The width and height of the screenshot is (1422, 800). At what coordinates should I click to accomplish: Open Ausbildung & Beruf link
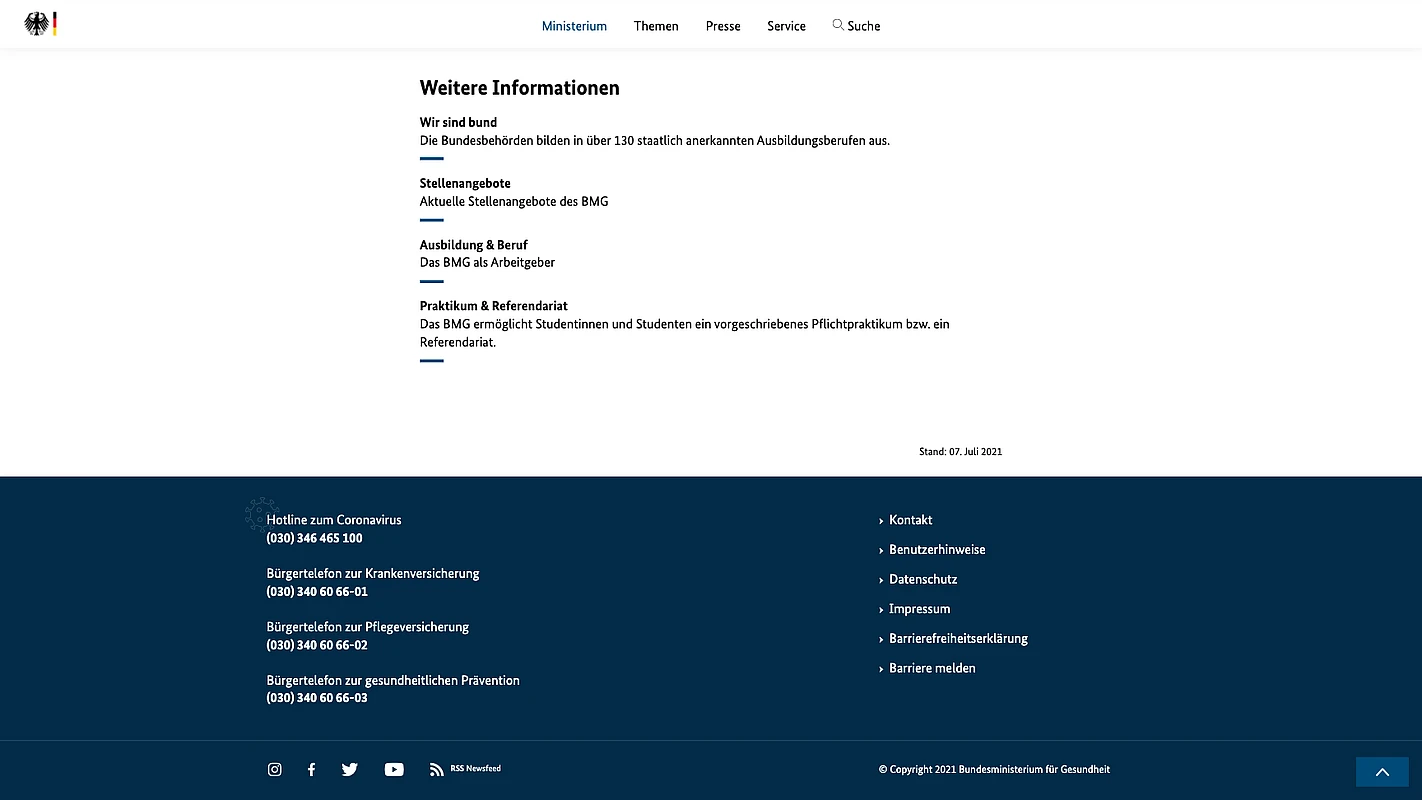[x=473, y=244]
